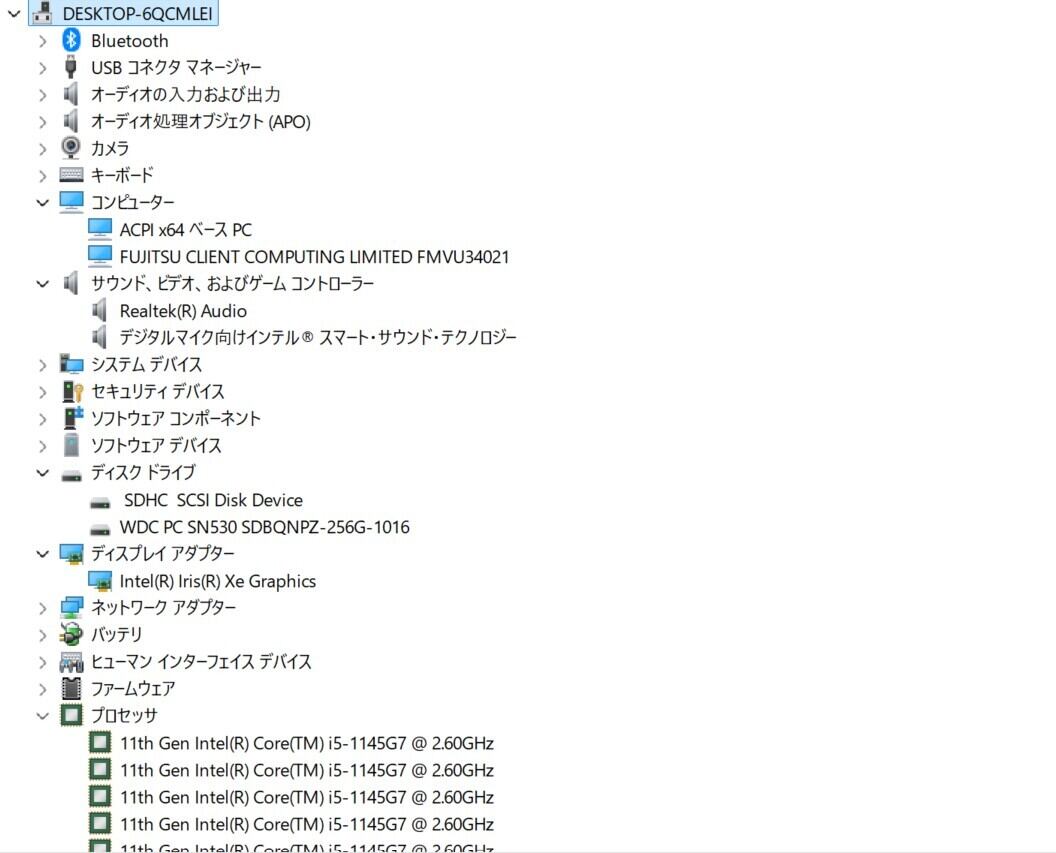This screenshot has width=1056, height=853.
Task: Expand the バッテリ category
Action: click(43, 635)
